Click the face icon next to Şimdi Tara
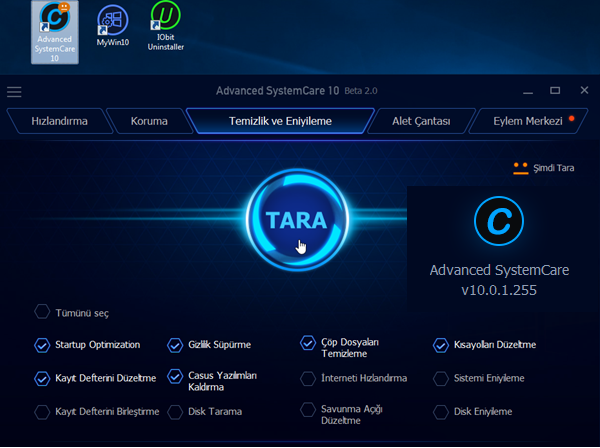 520,168
